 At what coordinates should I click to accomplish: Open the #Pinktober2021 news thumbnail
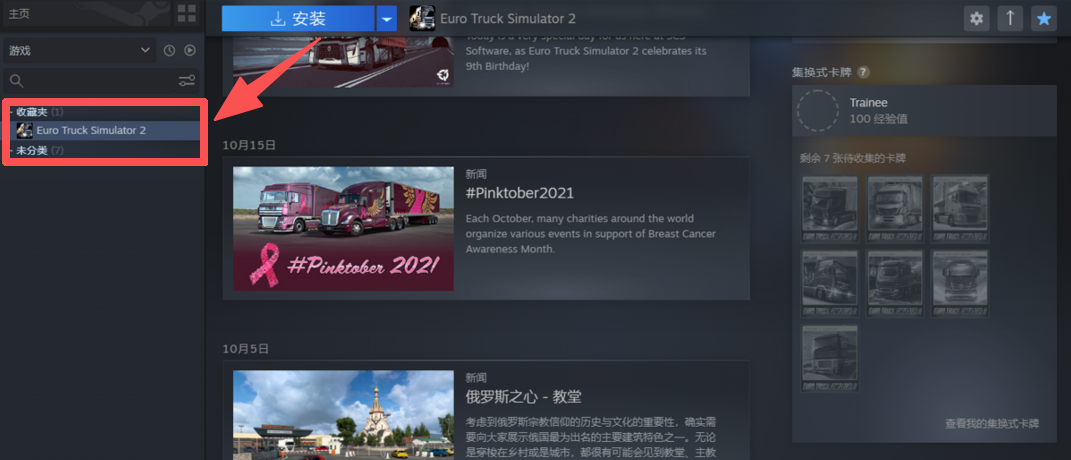pyautogui.click(x=344, y=229)
